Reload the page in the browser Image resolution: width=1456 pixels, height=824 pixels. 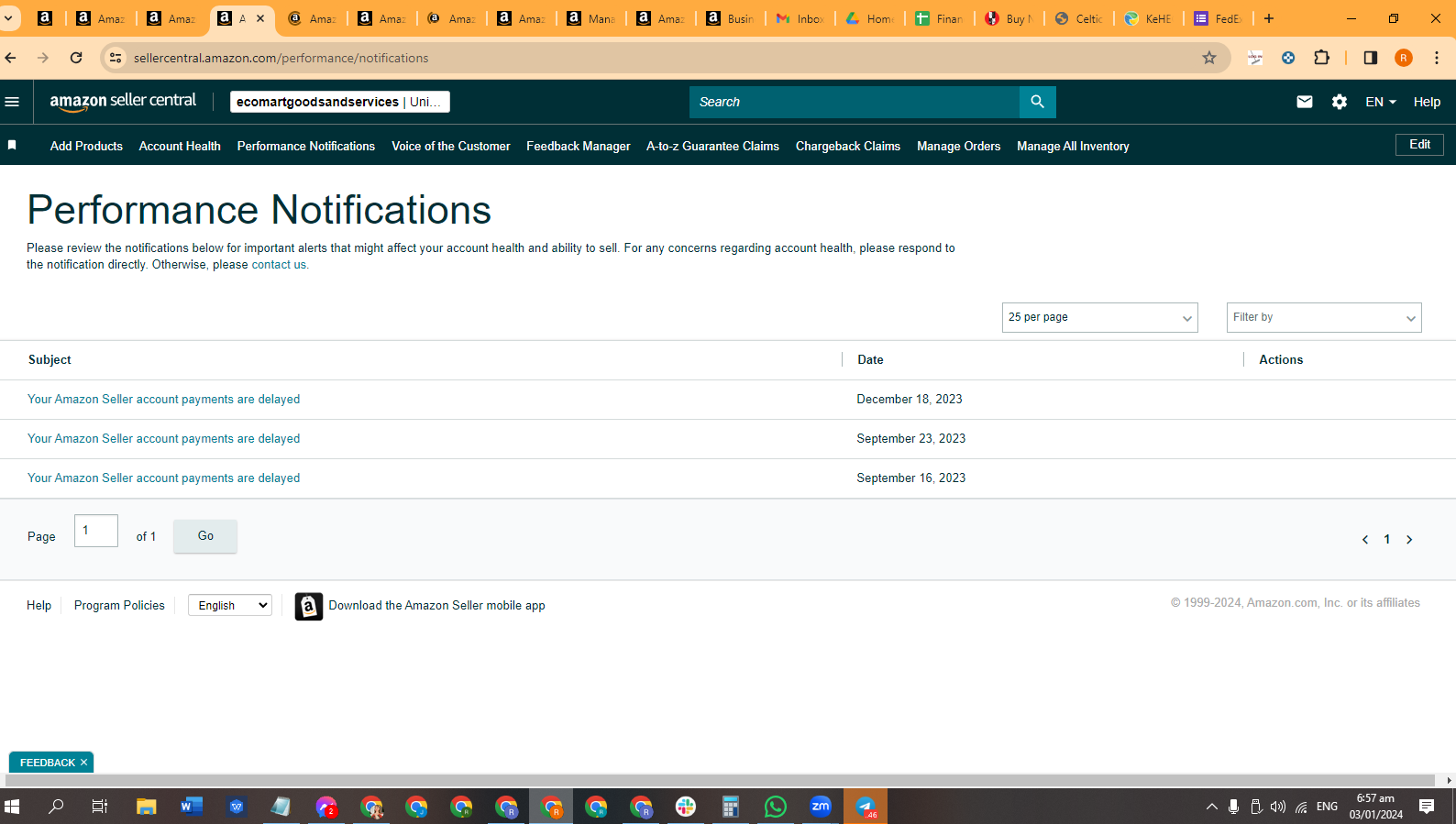click(x=76, y=58)
